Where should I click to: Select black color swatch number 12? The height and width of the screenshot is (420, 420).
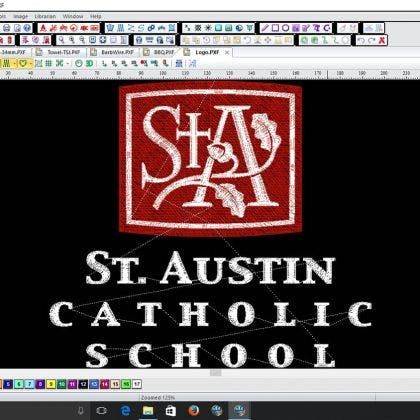83,384
